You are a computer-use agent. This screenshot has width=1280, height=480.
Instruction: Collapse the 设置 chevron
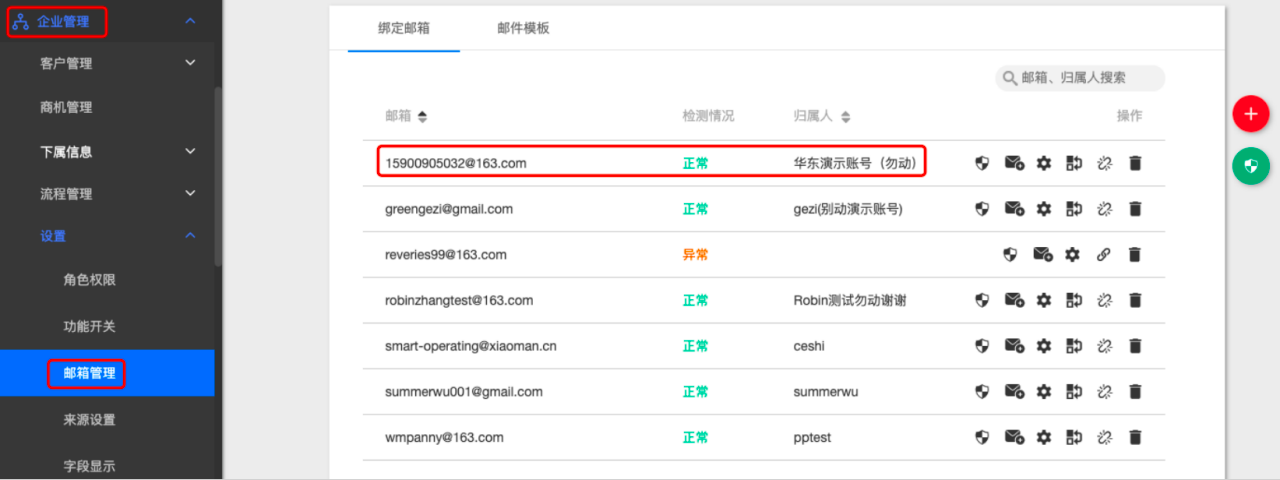coord(190,236)
